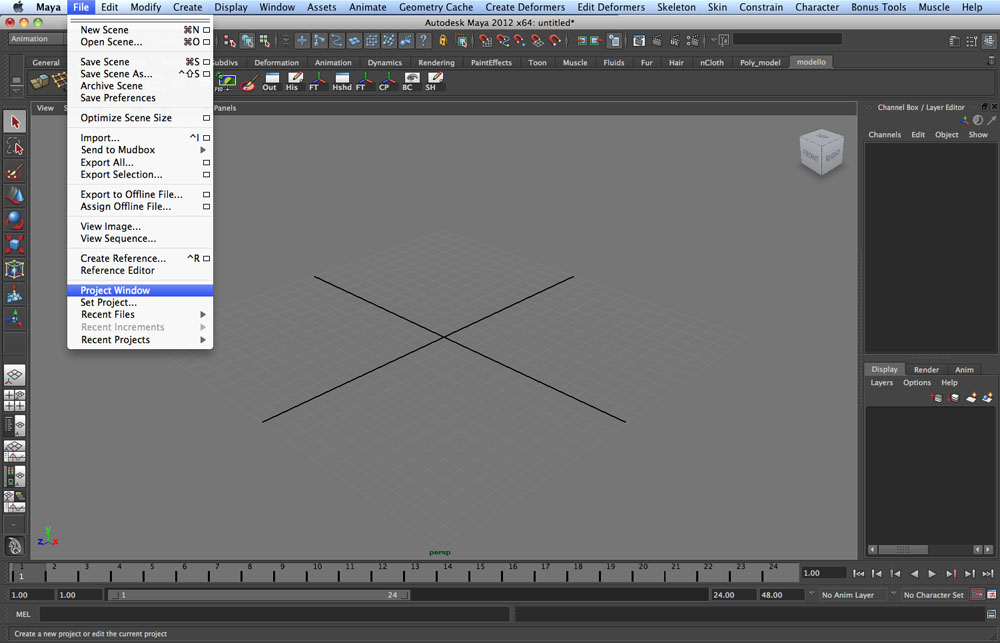Switch to Persp/Graph Editor layout
The height and width of the screenshot is (643, 1000).
pos(15,452)
